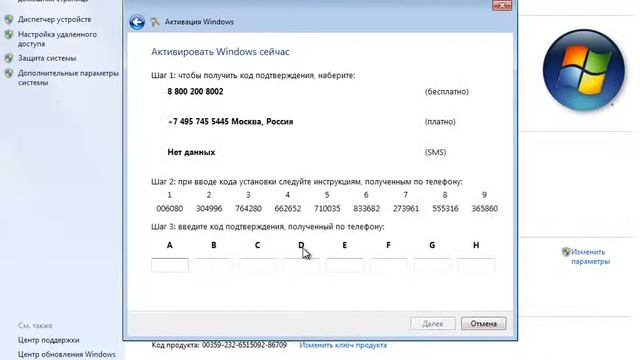The height and width of the screenshot is (360, 640).
Task: Click См. также section heading
Action: tap(36, 326)
